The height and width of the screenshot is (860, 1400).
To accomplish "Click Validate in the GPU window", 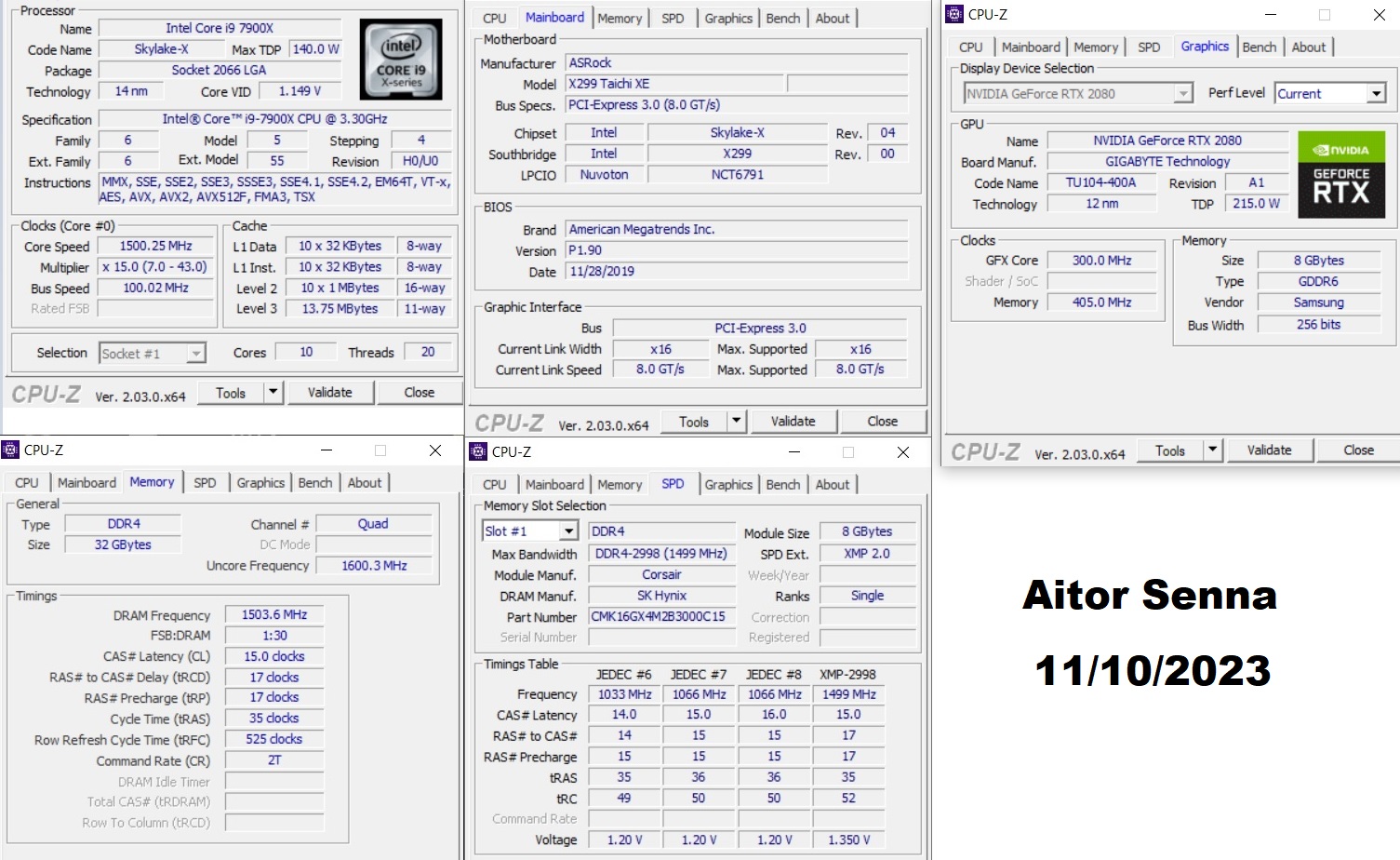I will pyautogui.click(x=1270, y=450).
